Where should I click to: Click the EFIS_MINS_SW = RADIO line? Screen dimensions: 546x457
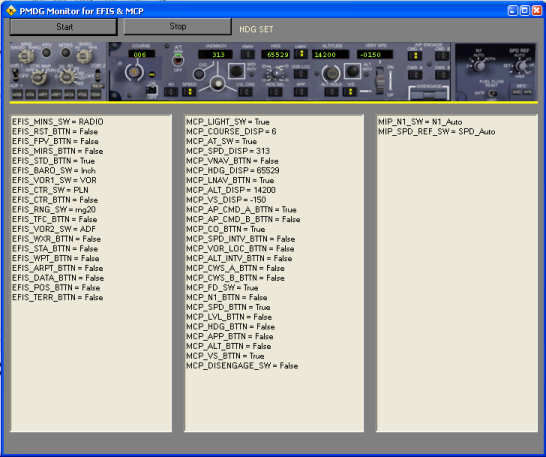point(57,122)
